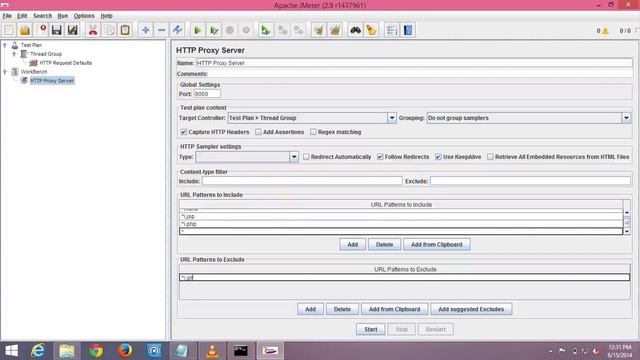
Task: Start the test with green play icon
Action: click(x=198, y=30)
